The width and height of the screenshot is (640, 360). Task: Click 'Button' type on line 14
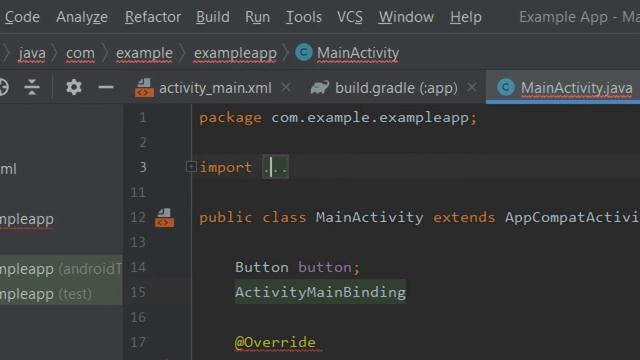262,267
